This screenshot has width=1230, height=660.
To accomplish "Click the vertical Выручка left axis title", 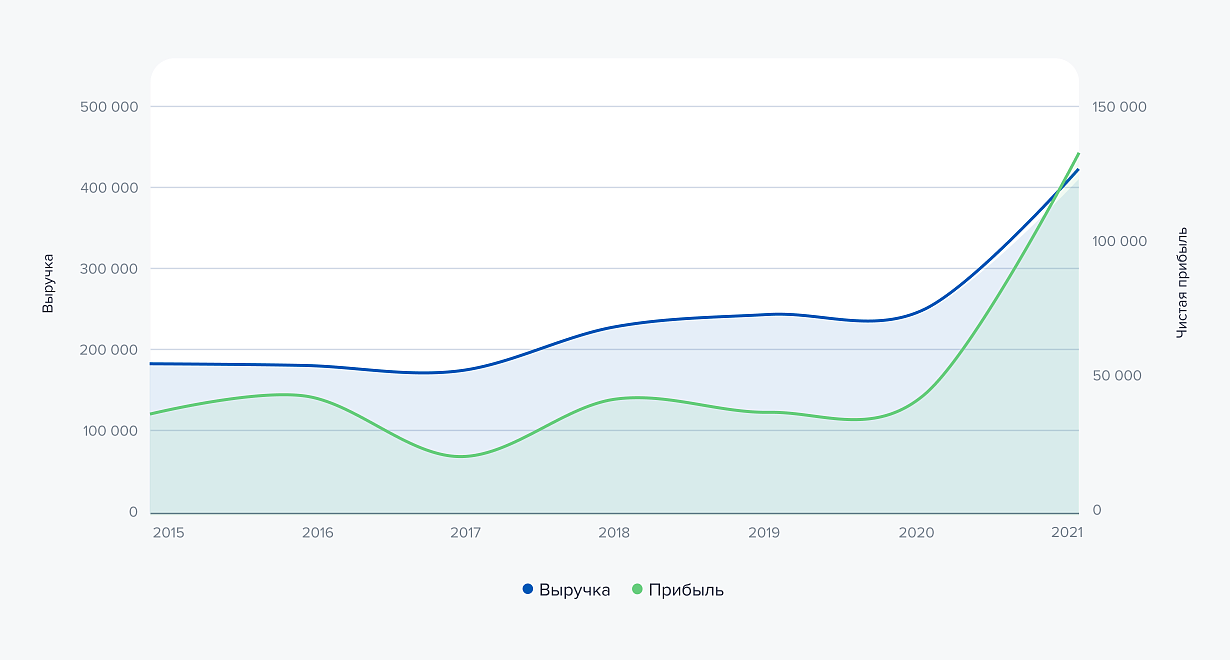I will tap(48, 283).
